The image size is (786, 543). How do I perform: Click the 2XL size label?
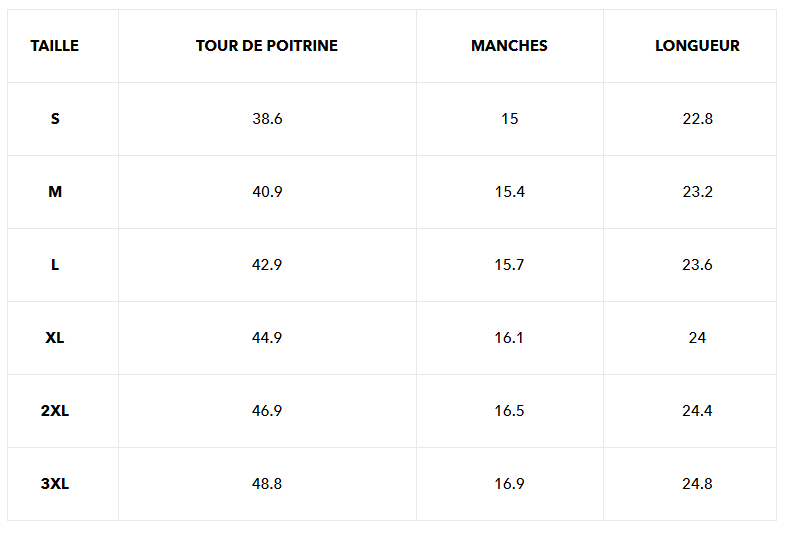pos(55,411)
